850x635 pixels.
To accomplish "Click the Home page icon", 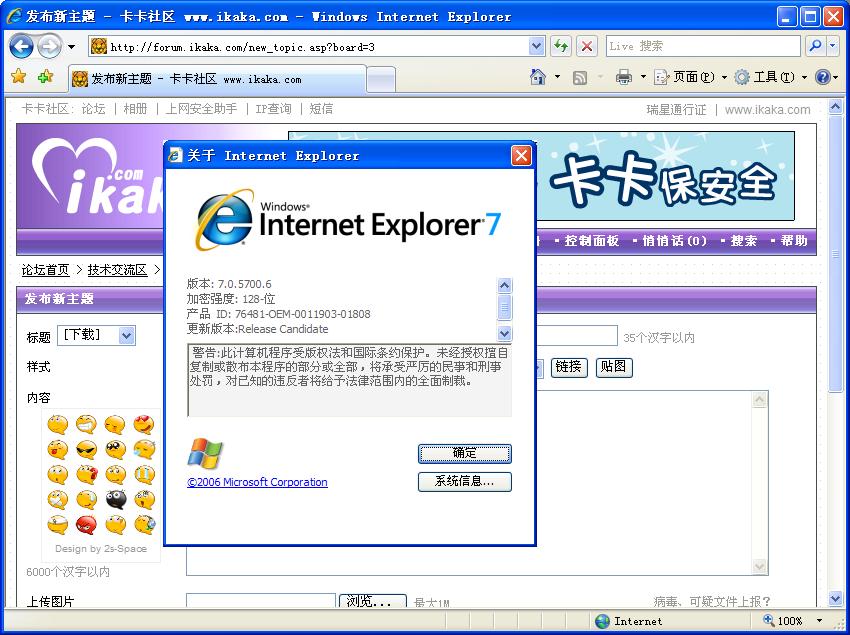I will [538, 78].
